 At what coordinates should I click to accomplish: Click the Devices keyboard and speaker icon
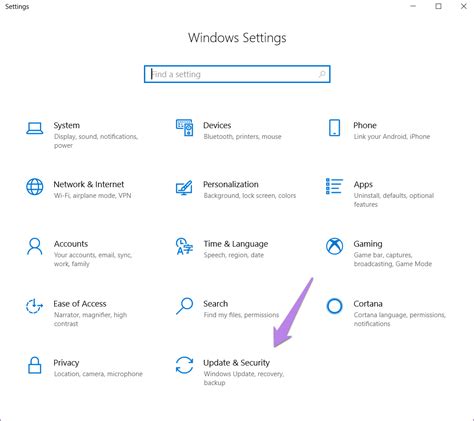pos(184,128)
